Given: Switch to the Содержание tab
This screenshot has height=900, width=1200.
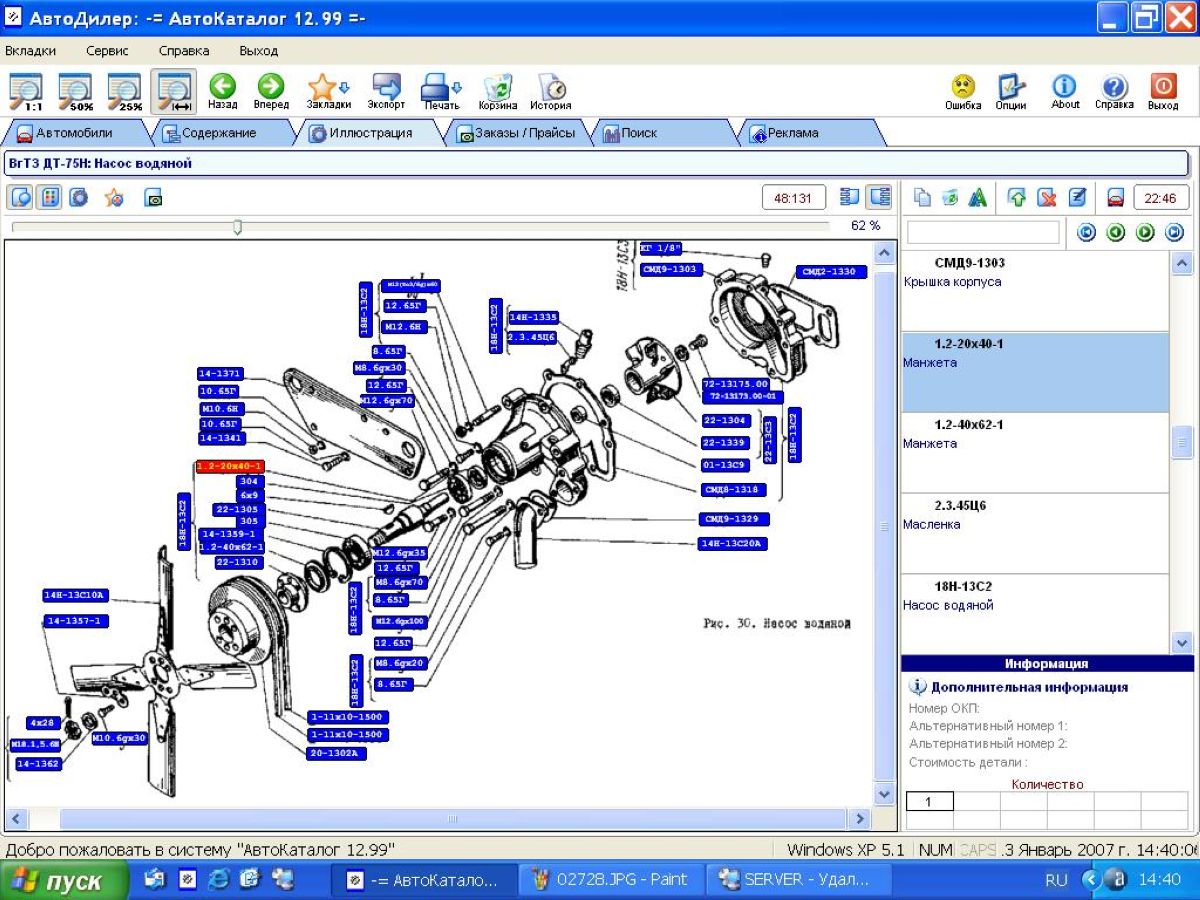Looking at the screenshot, I should click(220, 133).
